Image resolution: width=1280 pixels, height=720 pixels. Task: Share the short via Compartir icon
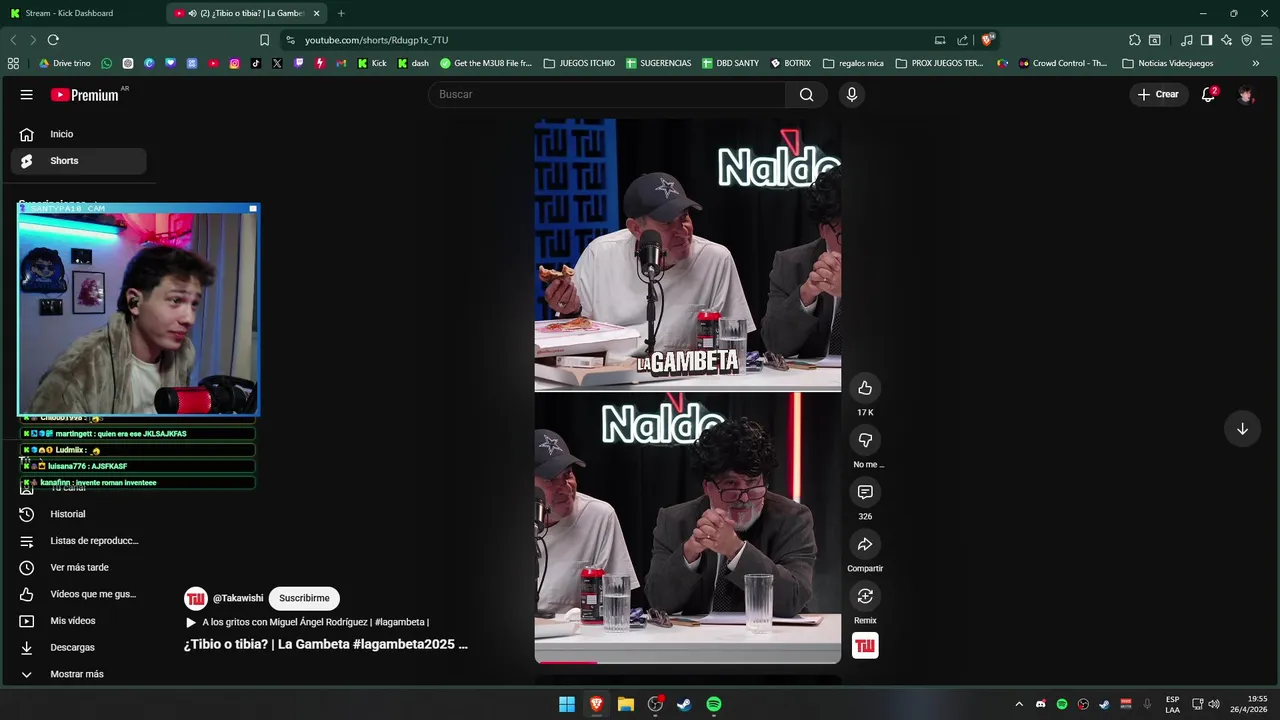pos(865,544)
